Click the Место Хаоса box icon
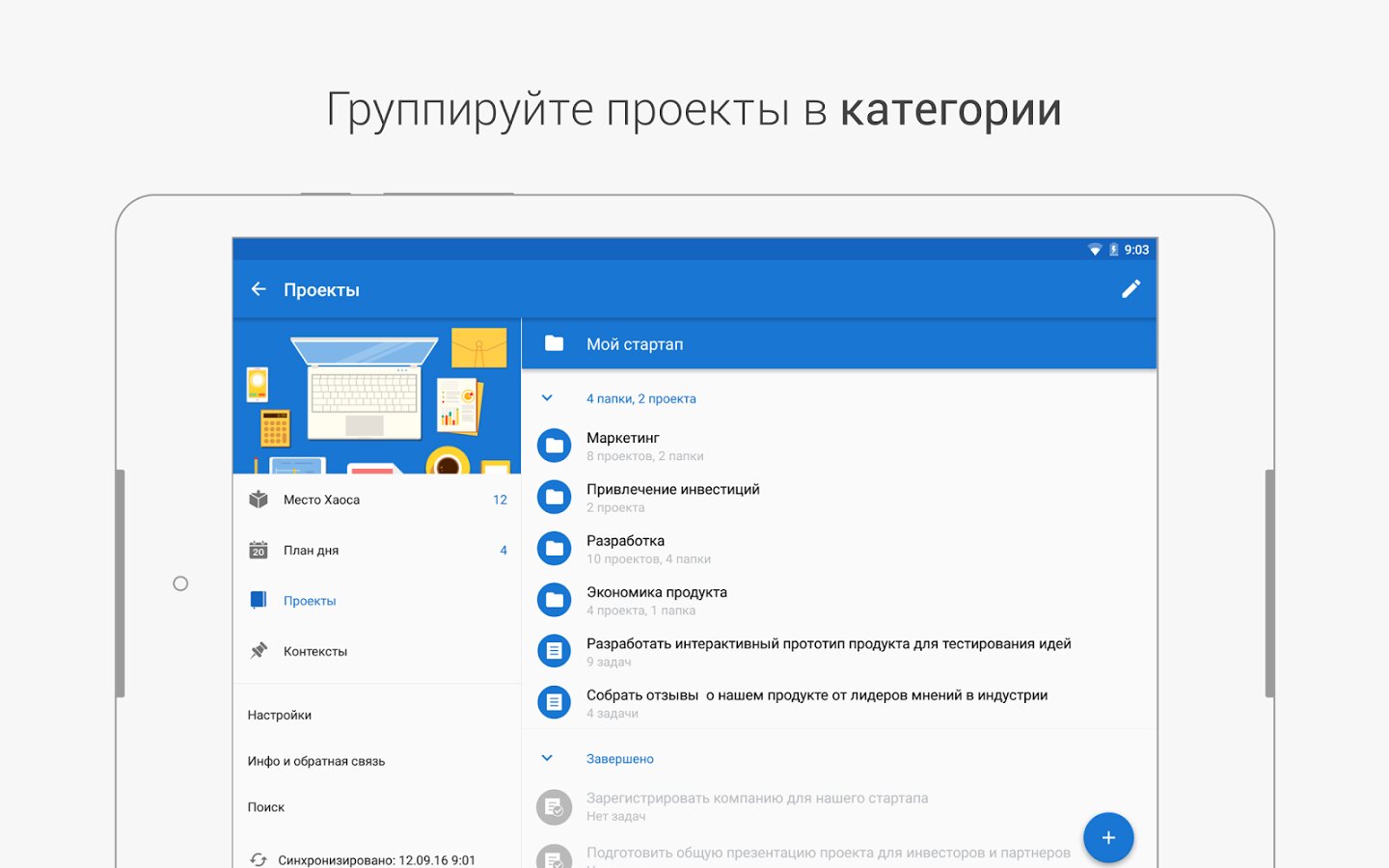This screenshot has width=1389, height=868. pos(259,500)
